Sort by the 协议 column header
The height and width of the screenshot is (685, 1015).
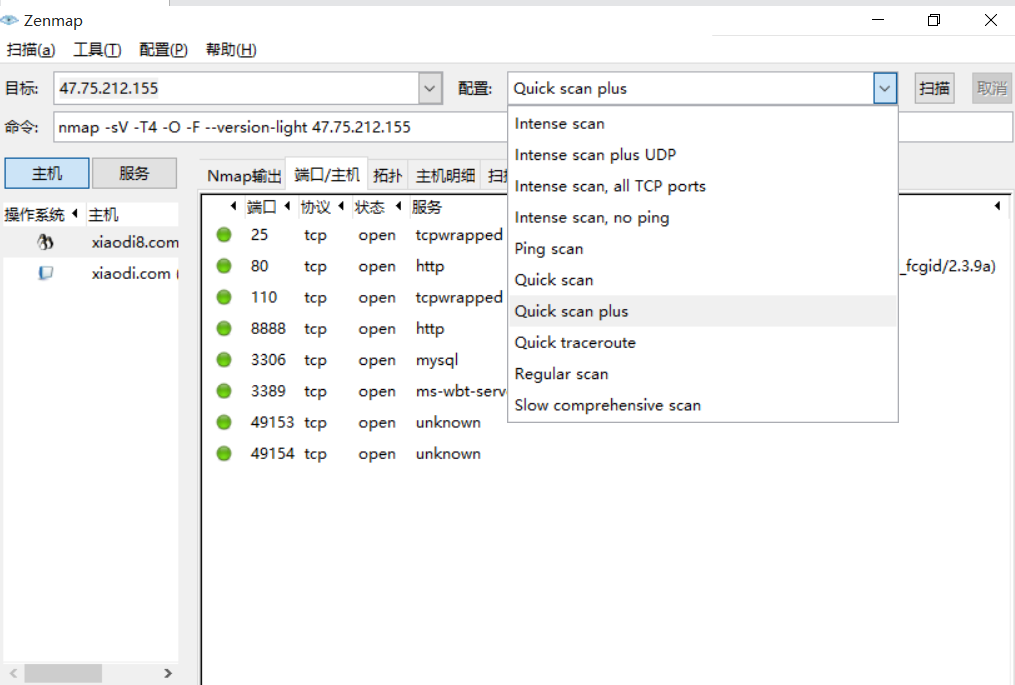[316, 207]
